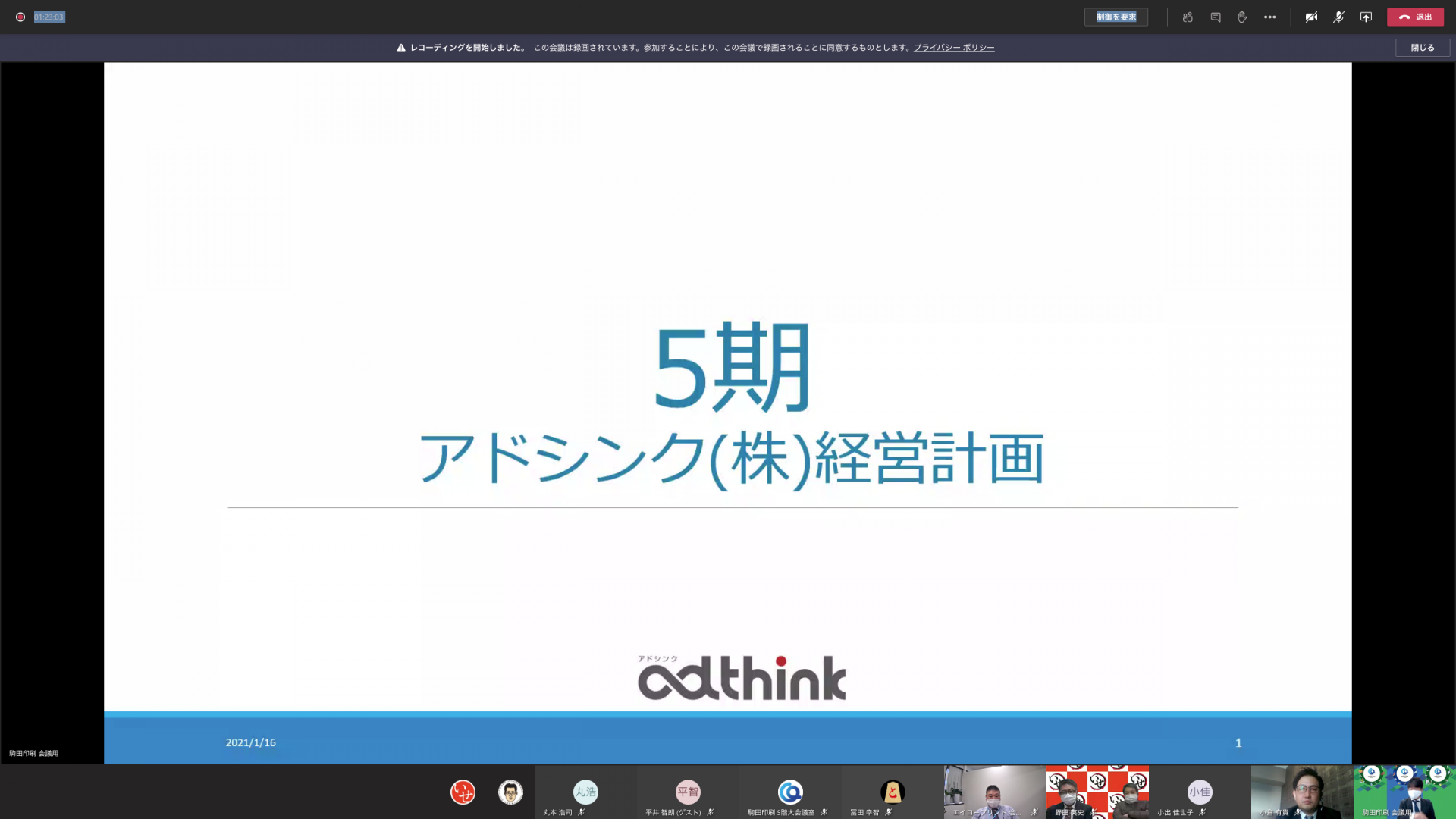This screenshot has width=1456, height=819.
Task: Open the meeting chat icon
Action: click(1216, 17)
